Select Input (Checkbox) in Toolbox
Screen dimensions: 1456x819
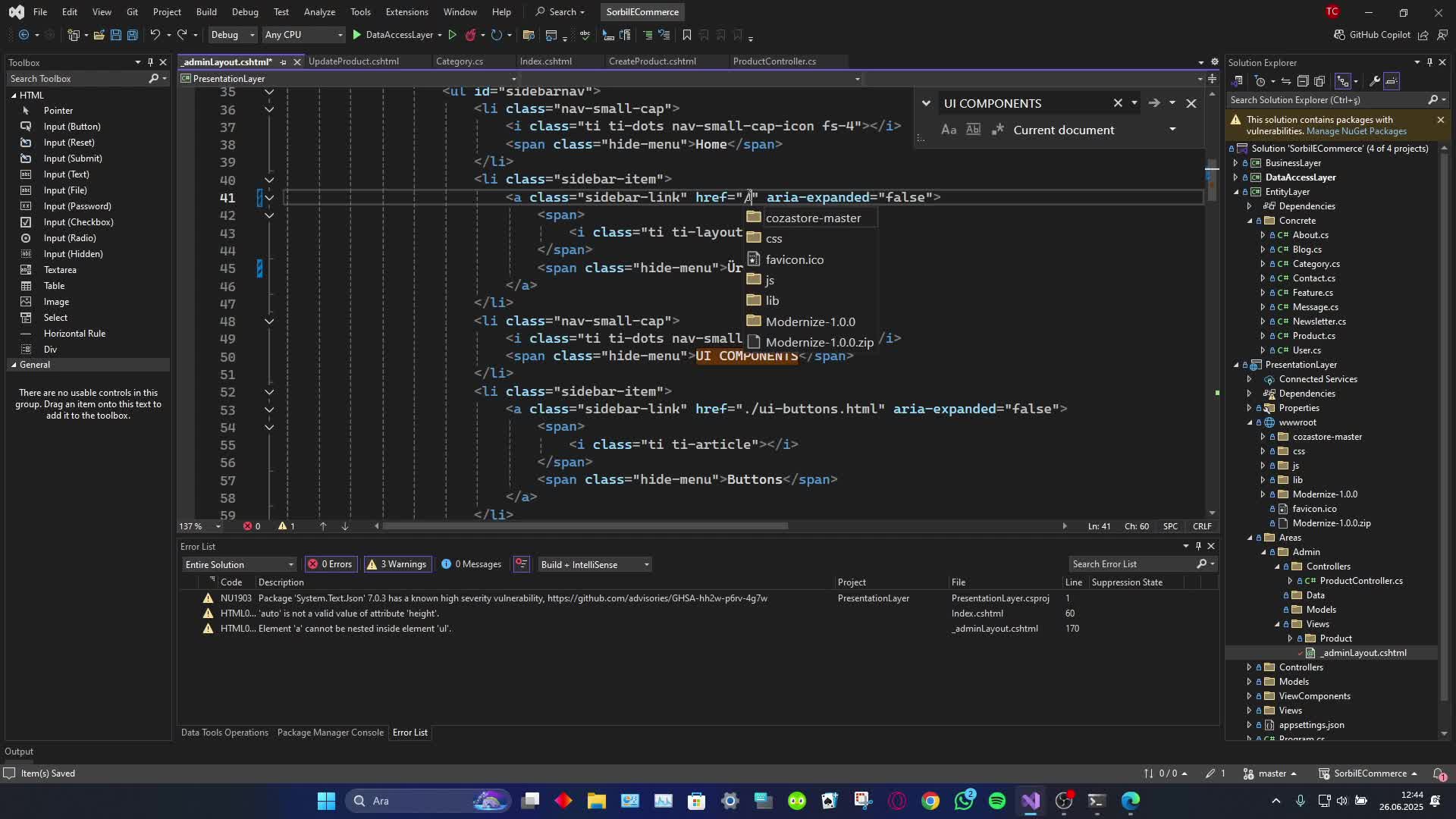tap(78, 222)
